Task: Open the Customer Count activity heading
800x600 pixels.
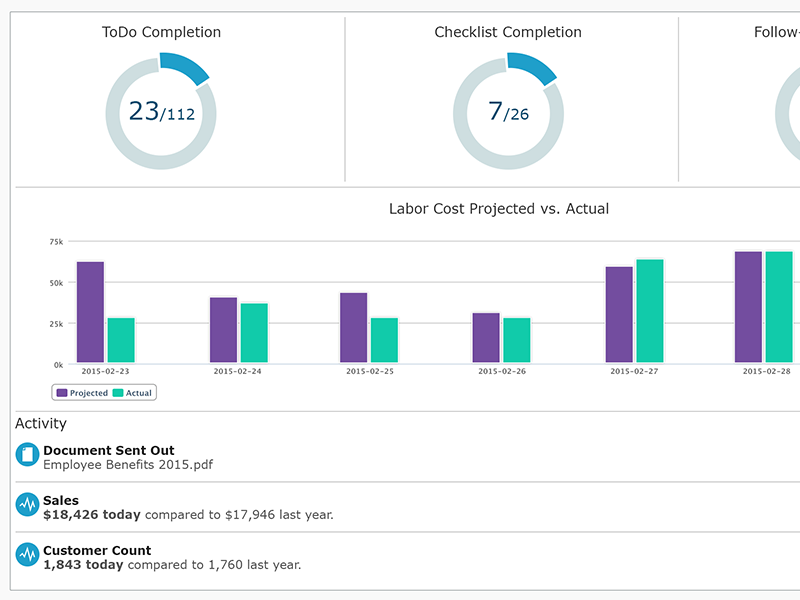Action: (97, 550)
